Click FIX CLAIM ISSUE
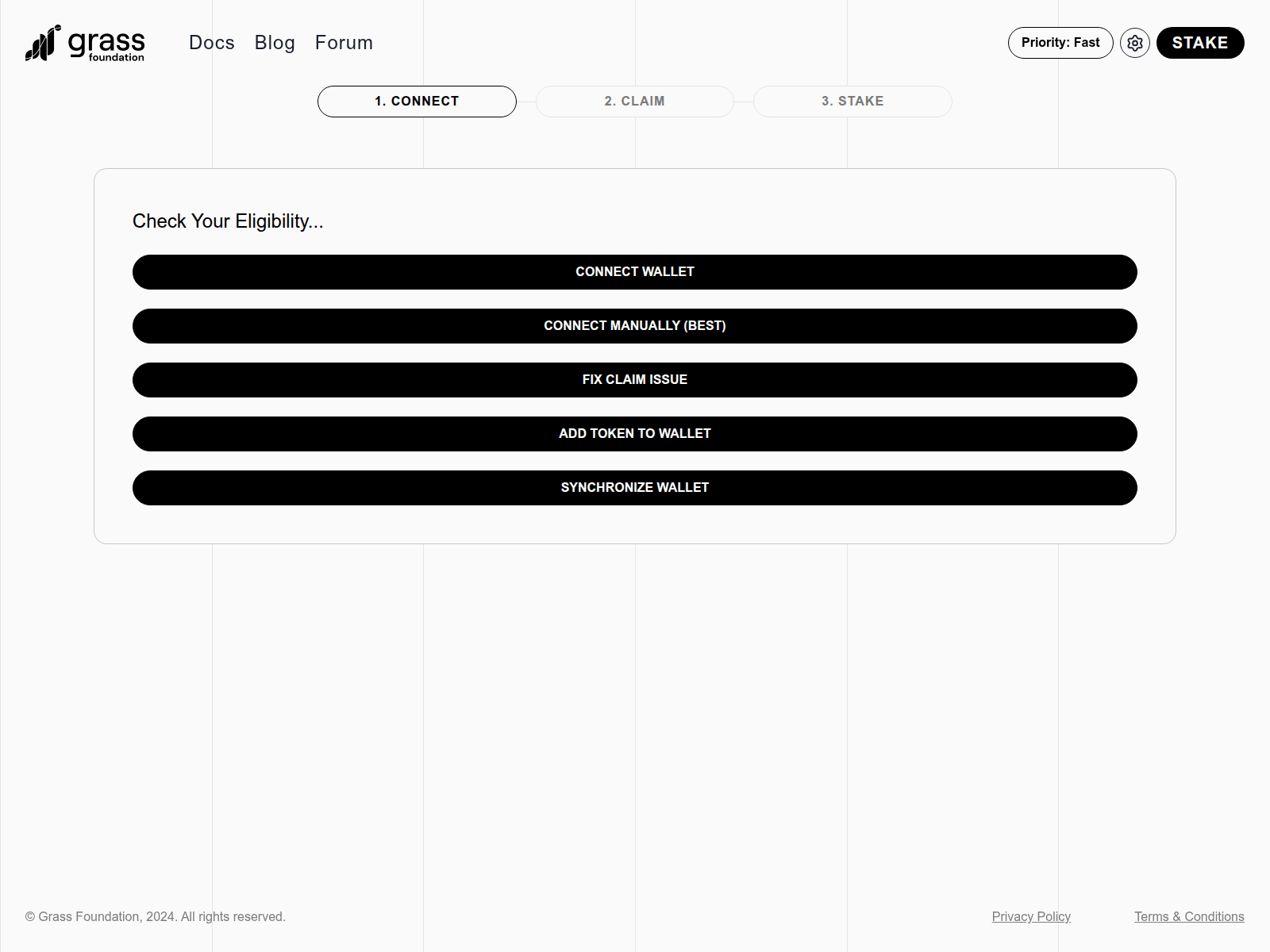Screen dimensions: 1270x952 click(x=635, y=379)
